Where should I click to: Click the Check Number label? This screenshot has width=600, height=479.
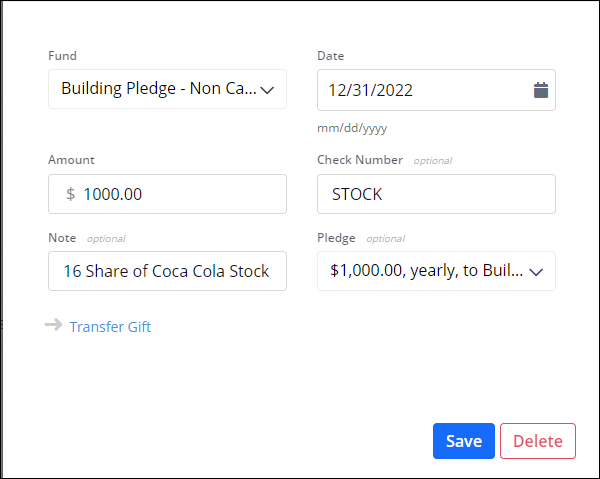(360, 160)
